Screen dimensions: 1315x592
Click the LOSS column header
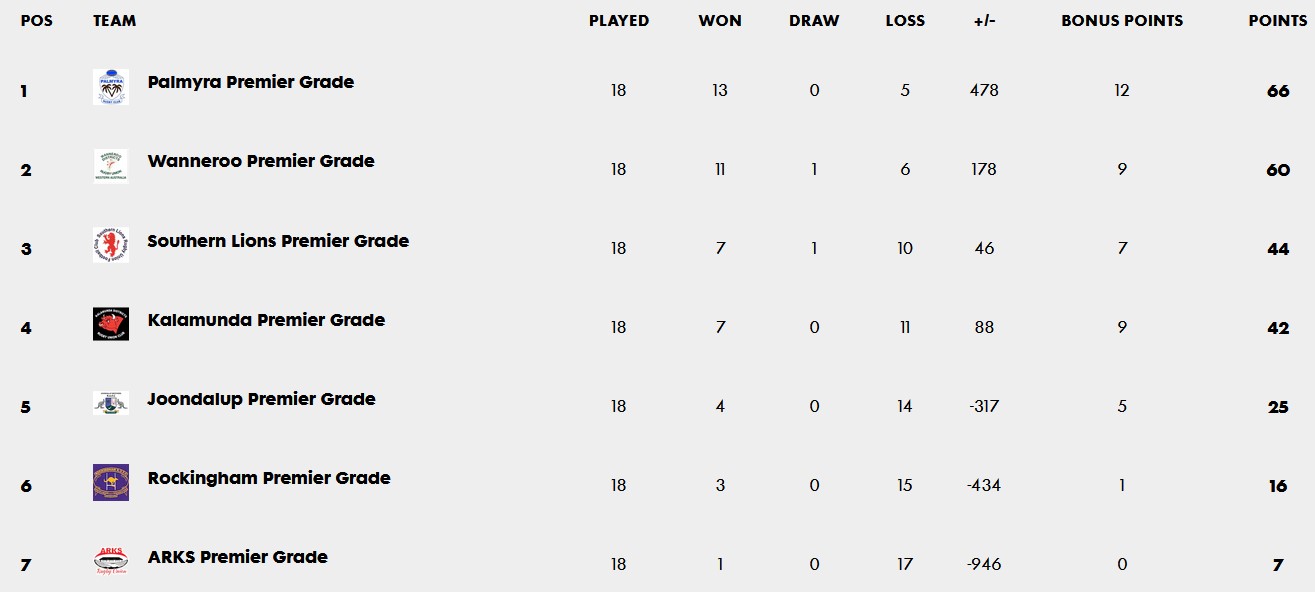tap(905, 21)
